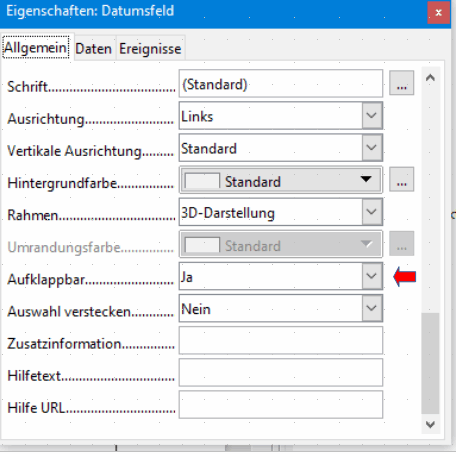Click into the Zusatzinformation field
Screen dimensions: 456x454
[x=281, y=340]
